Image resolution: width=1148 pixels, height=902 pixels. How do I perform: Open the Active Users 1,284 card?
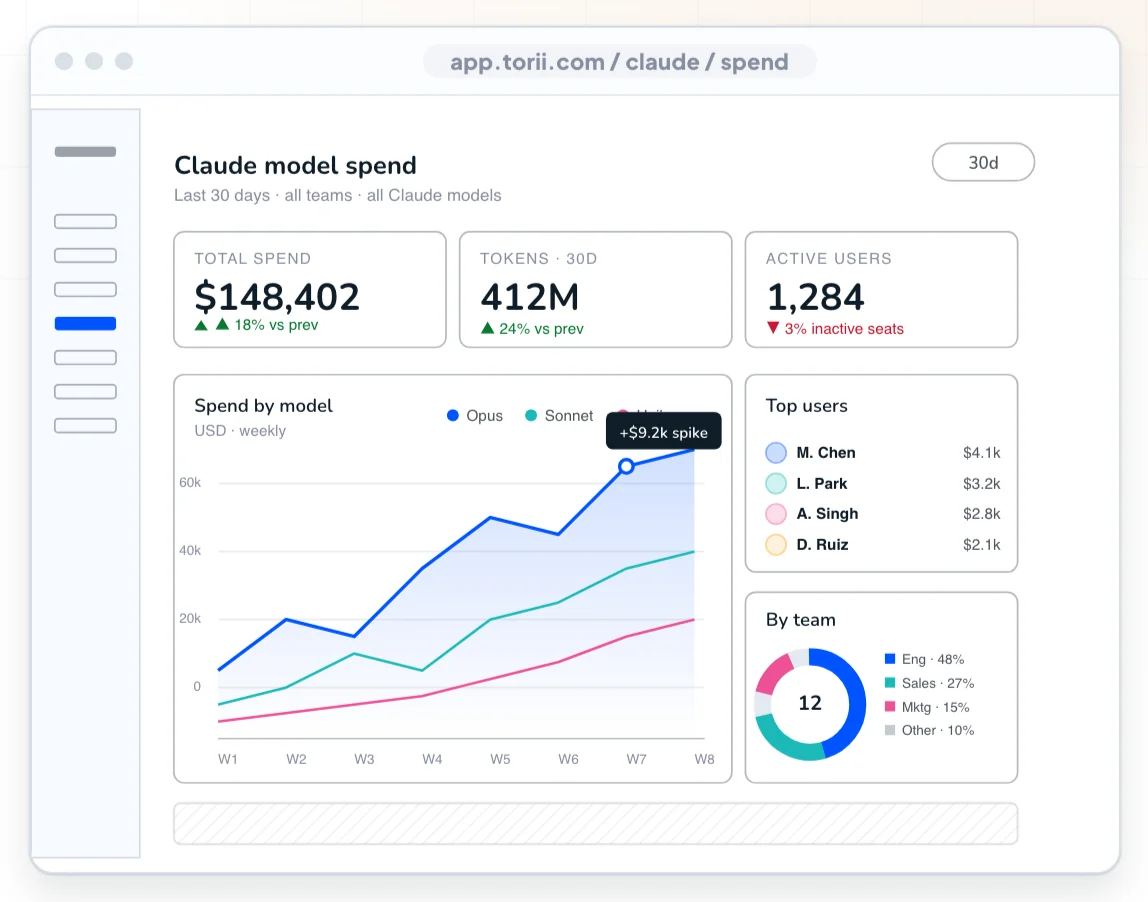[x=881, y=290]
